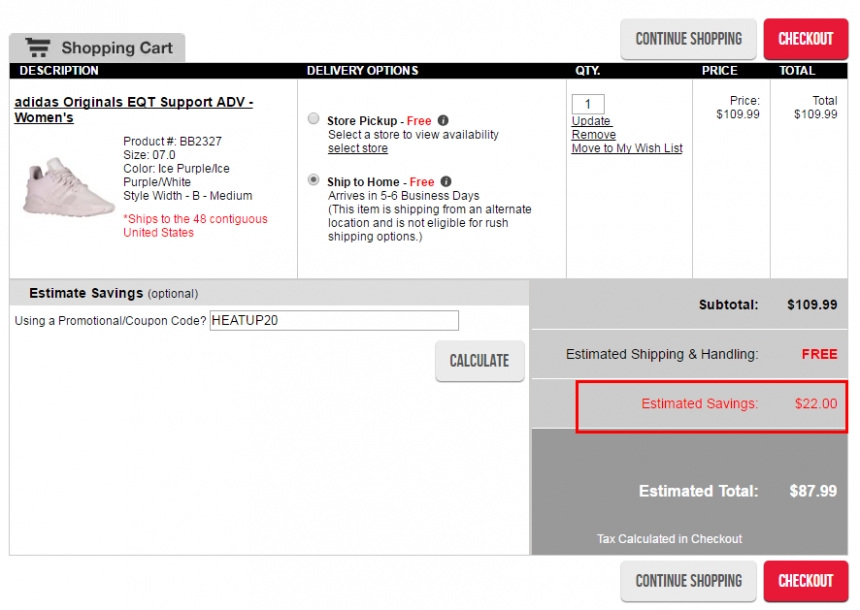Open adidas Originals EQT Support ADV product link
The image size is (860, 610).
click(x=133, y=109)
